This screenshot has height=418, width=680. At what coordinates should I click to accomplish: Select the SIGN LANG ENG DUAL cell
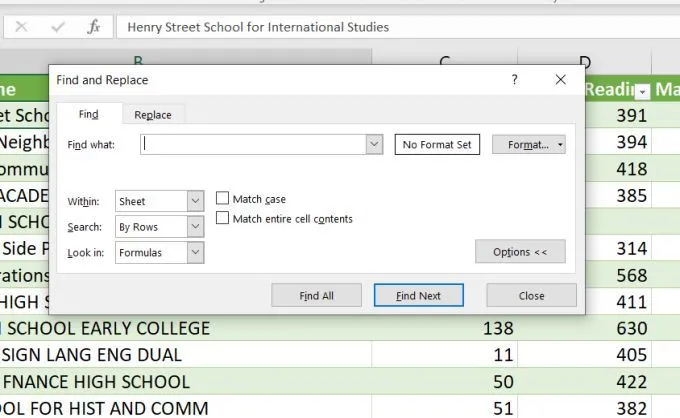(x=186, y=355)
